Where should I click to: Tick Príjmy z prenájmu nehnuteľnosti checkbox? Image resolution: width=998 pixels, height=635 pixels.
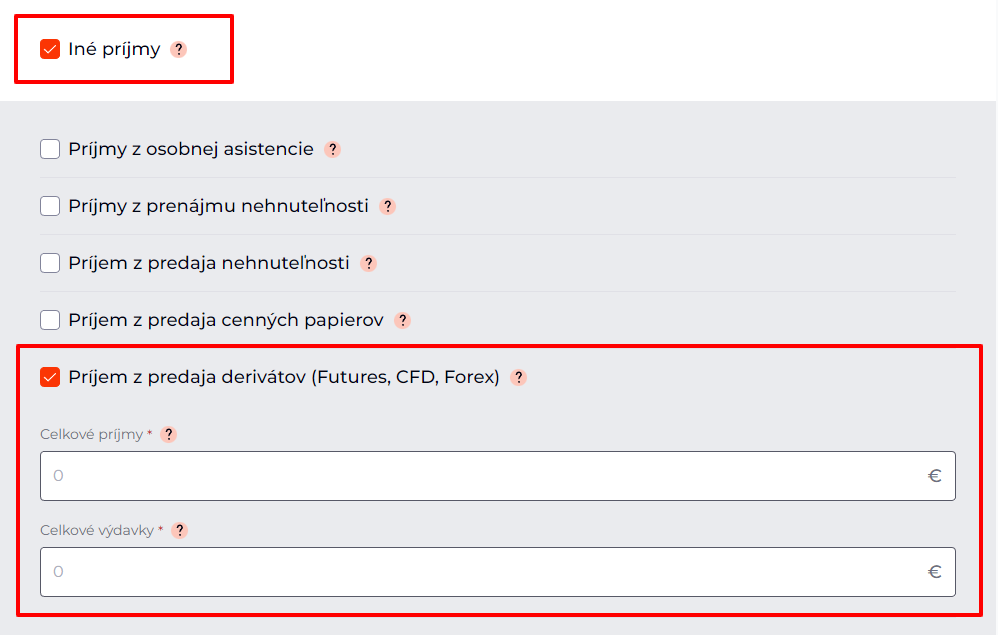pyautogui.click(x=50, y=206)
